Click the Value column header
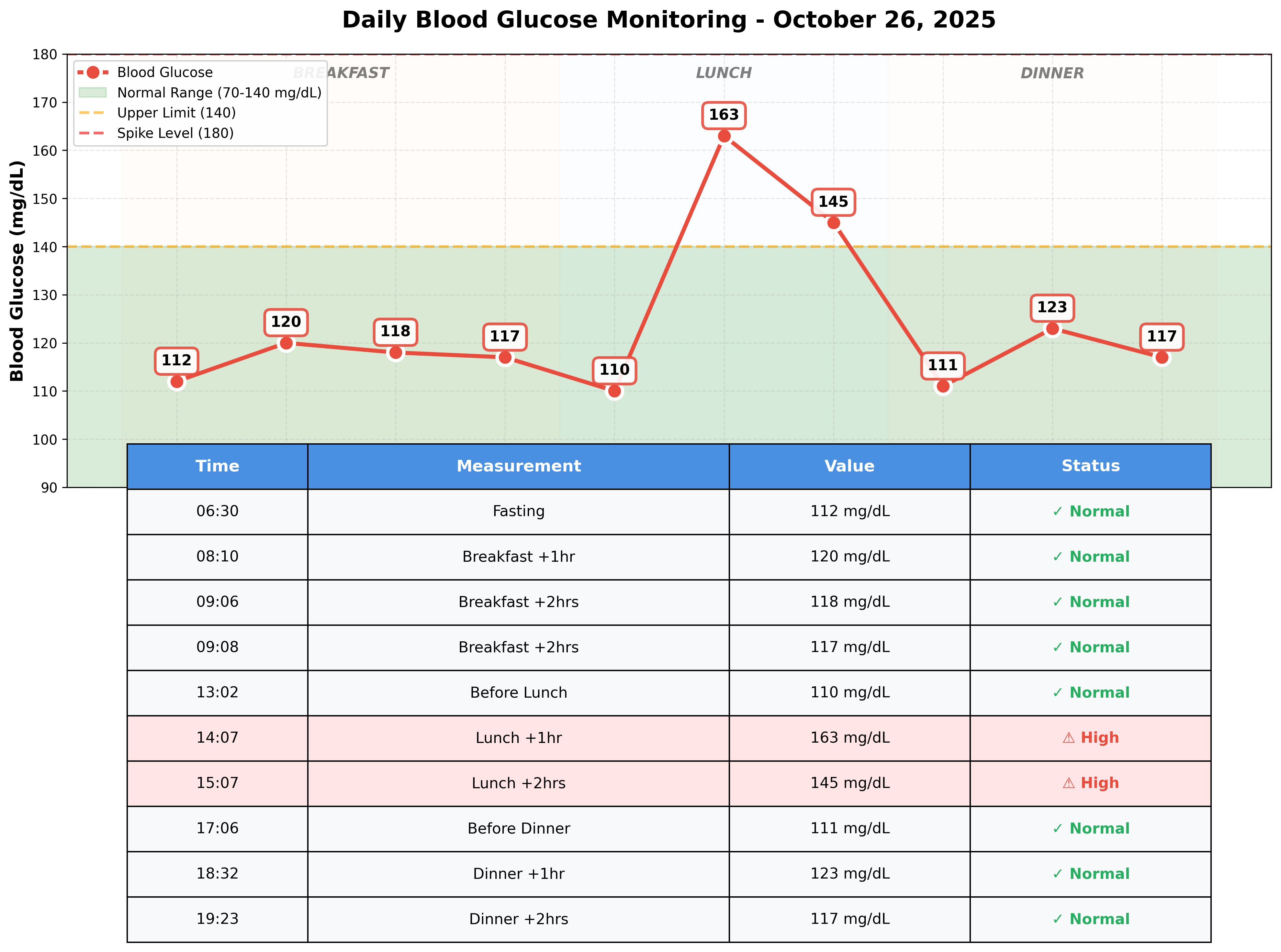 (850, 466)
